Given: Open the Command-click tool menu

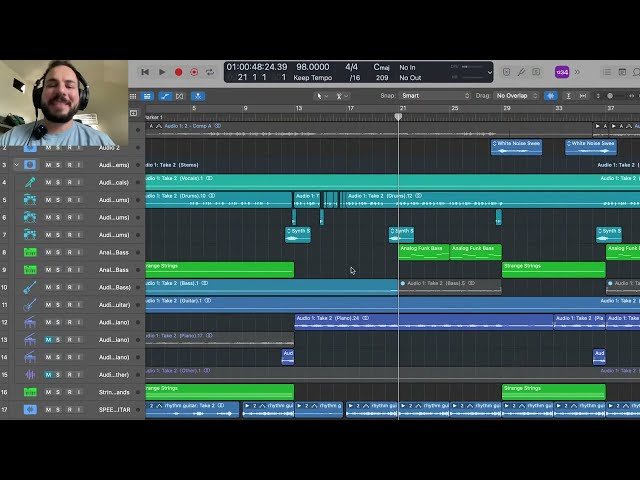Looking at the screenshot, I should [342, 96].
